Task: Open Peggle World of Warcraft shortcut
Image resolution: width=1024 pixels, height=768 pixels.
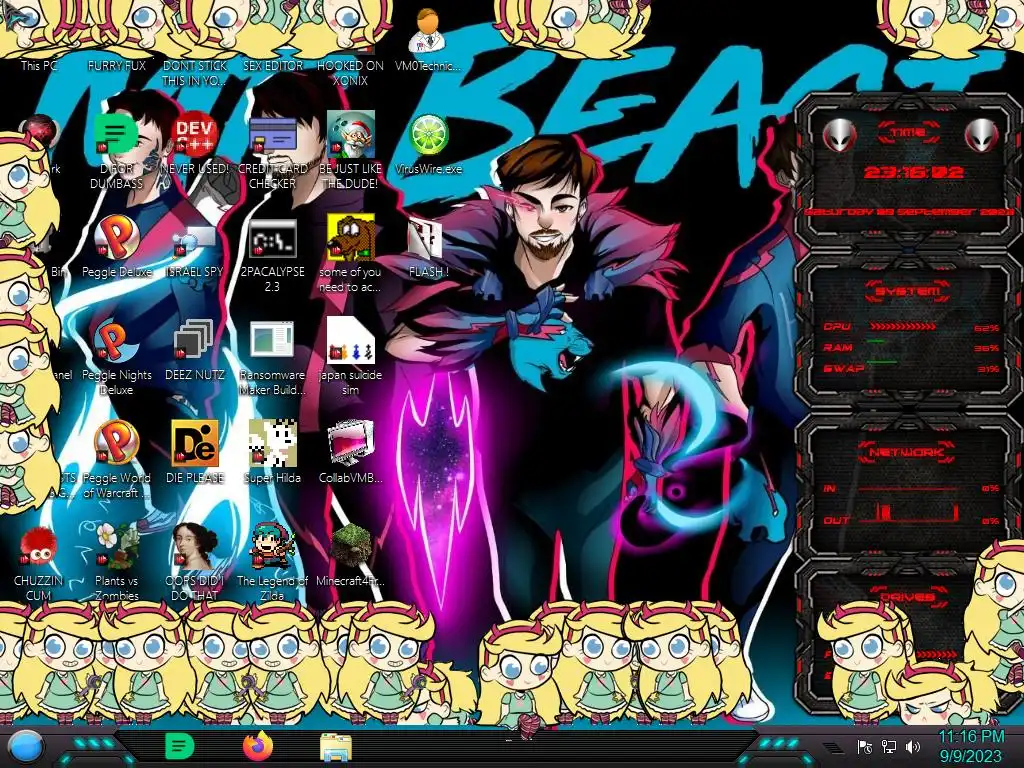Action: (116, 460)
